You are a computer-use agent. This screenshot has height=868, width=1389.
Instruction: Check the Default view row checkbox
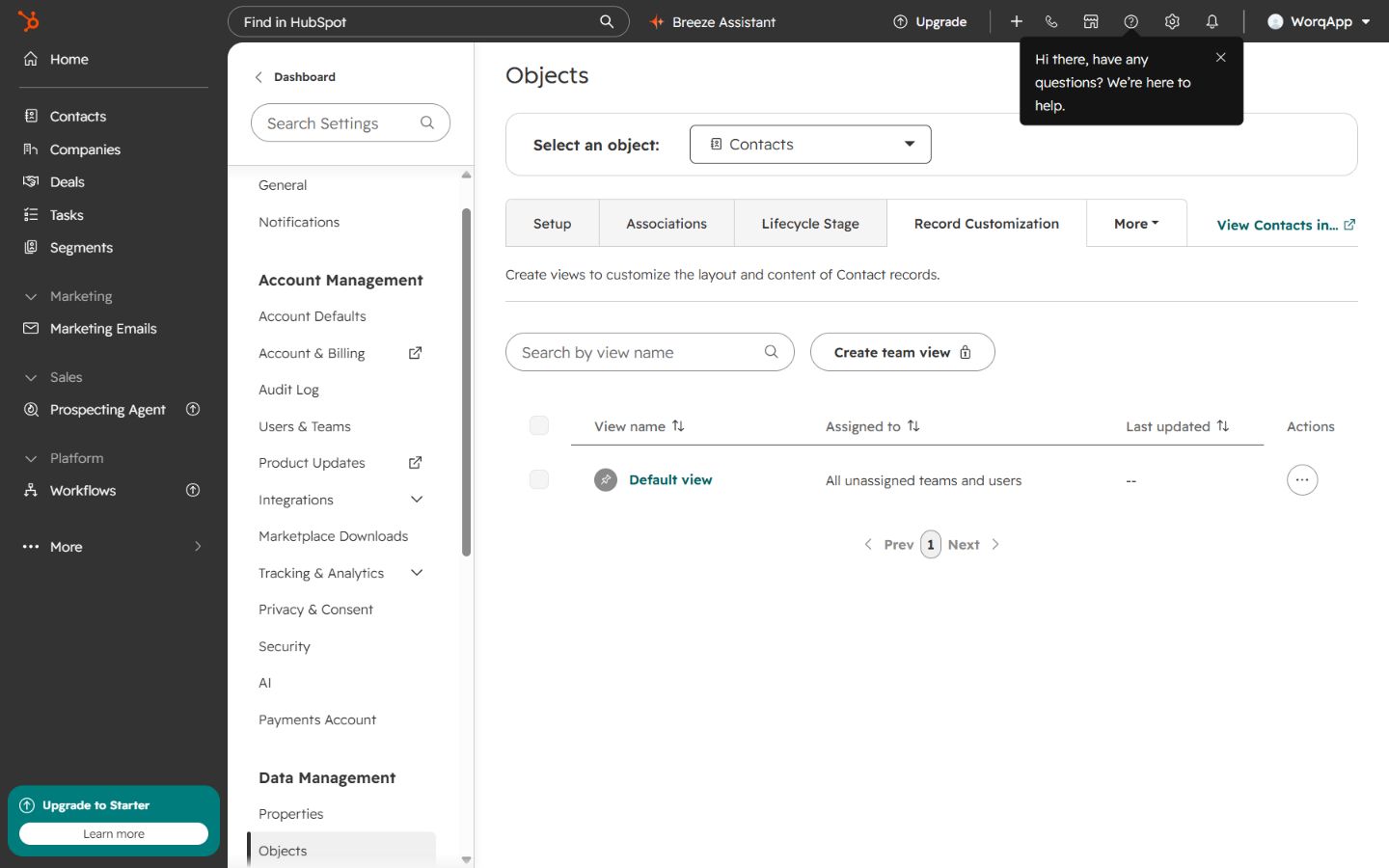pyautogui.click(x=539, y=479)
